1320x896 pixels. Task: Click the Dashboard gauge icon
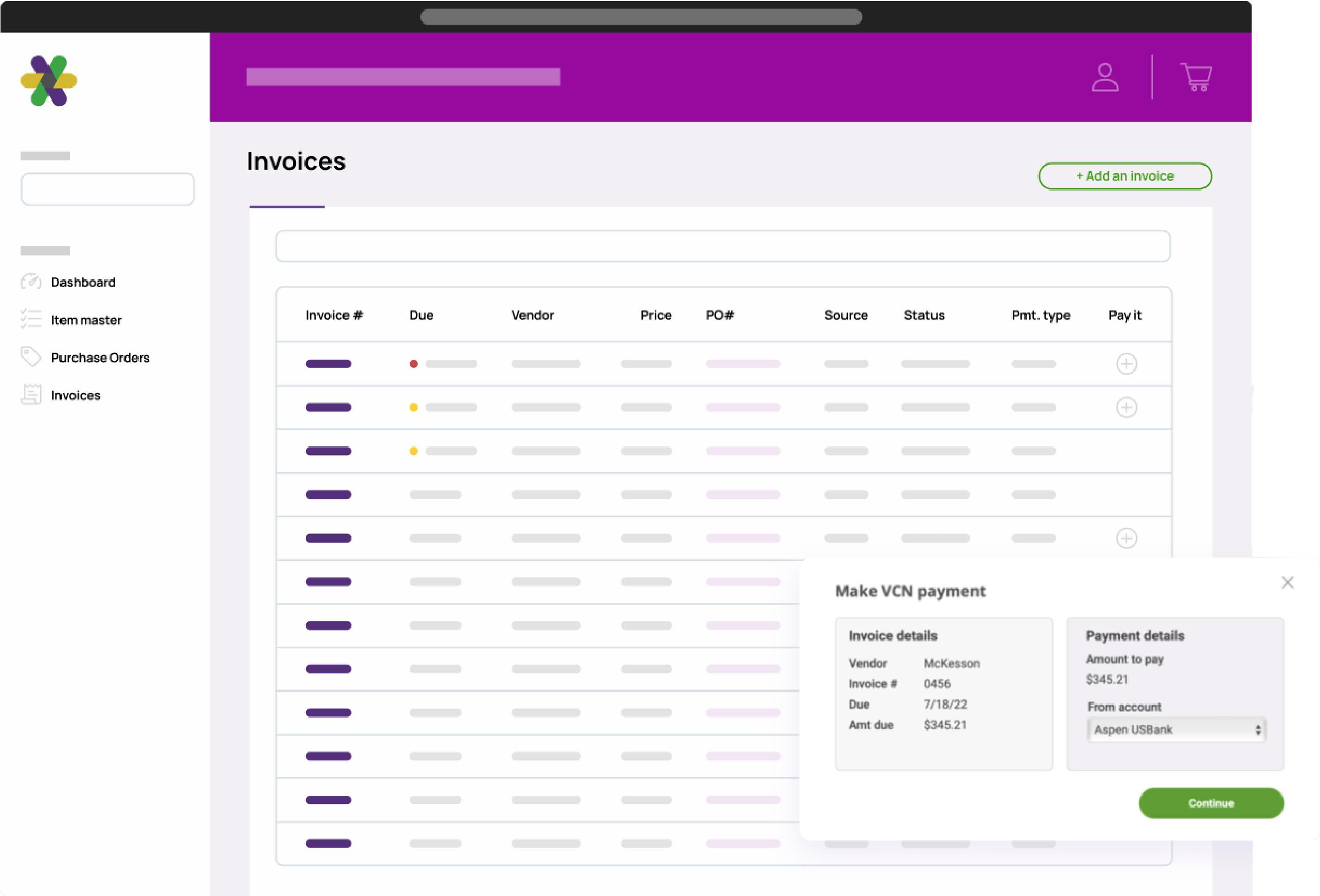(31, 282)
